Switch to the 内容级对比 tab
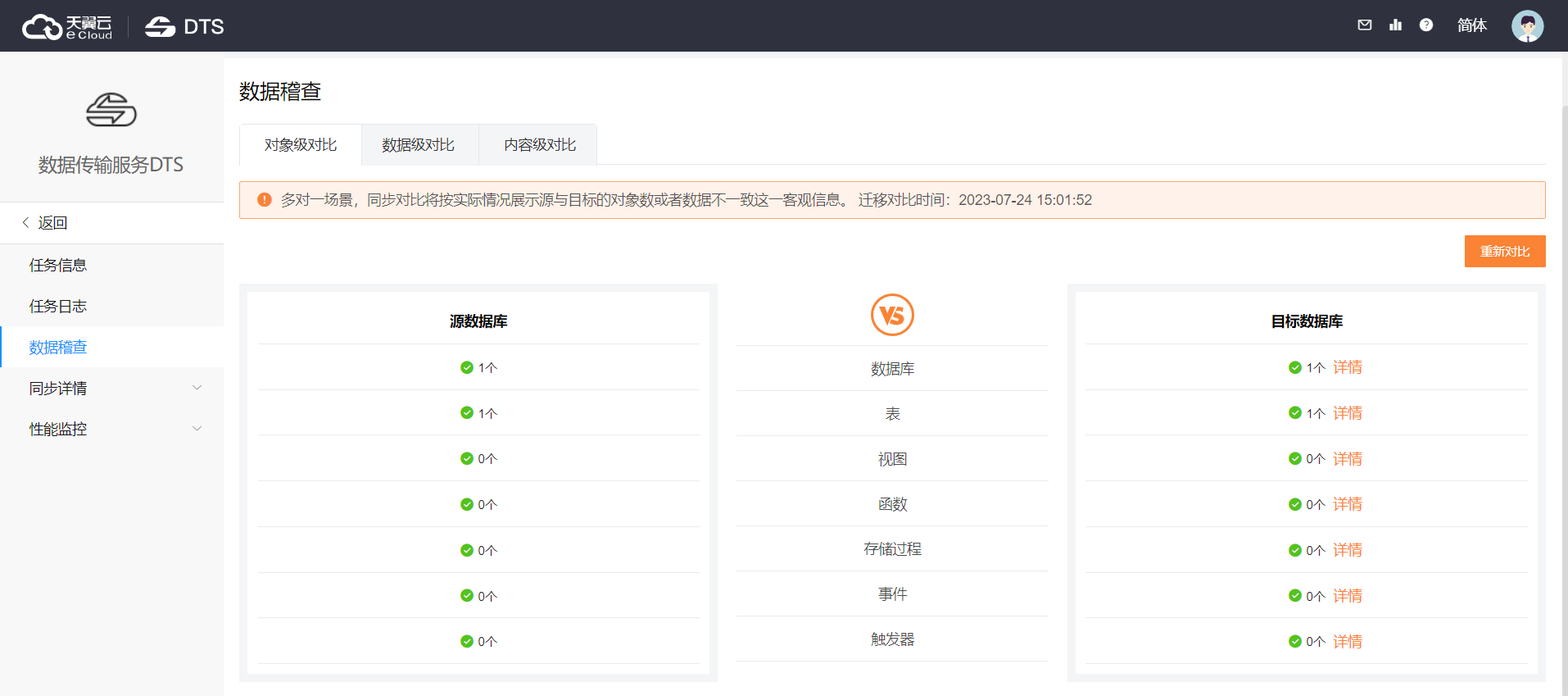The width and height of the screenshot is (1568, 696). coord(540,145)
